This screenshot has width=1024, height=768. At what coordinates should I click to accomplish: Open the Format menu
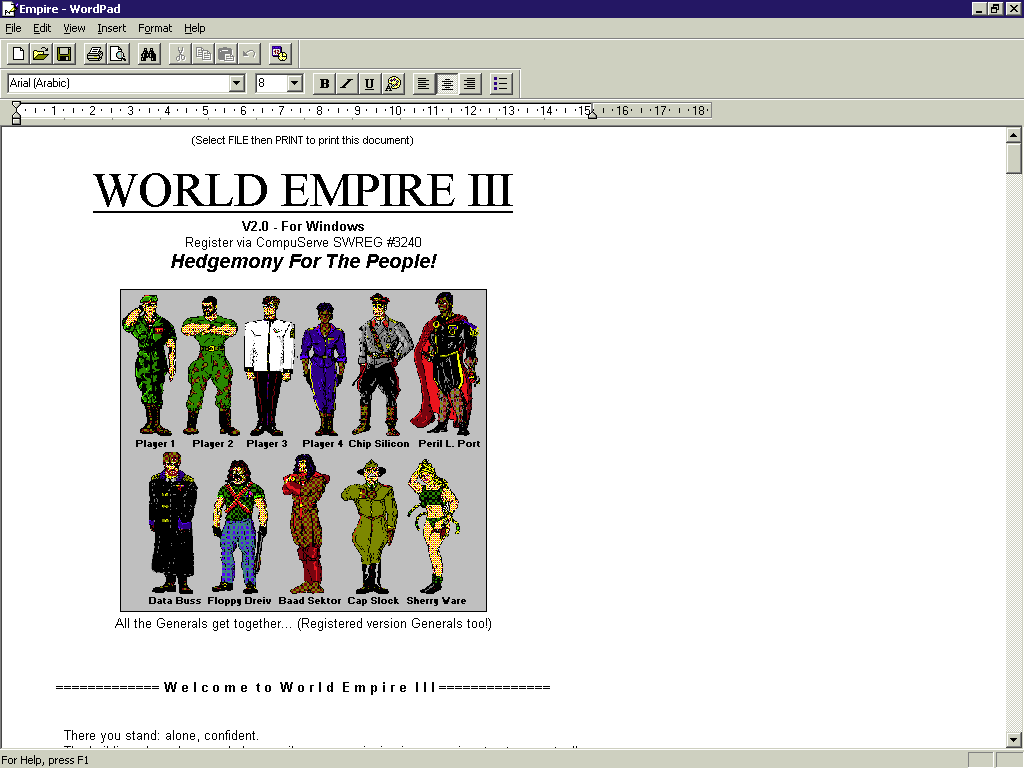[x=154, y=28]
